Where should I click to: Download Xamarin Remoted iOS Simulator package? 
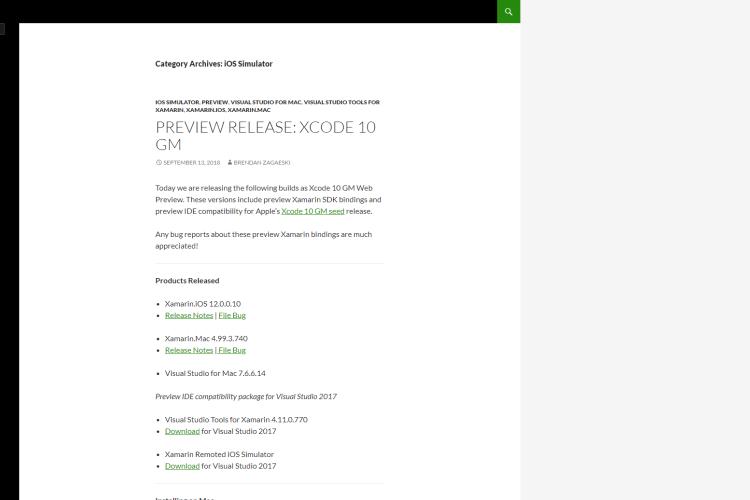pyautogui.click(x=182, y=466)
